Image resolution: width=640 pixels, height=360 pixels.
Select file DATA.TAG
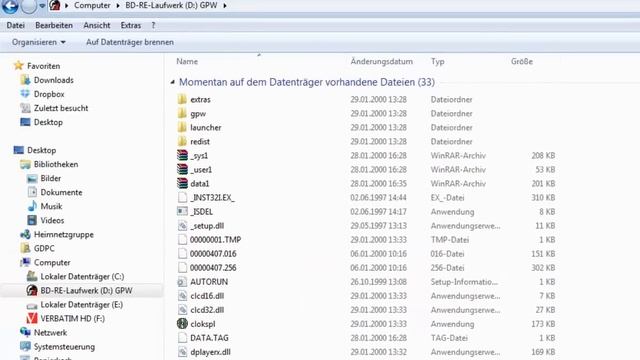tap(209, 338)
